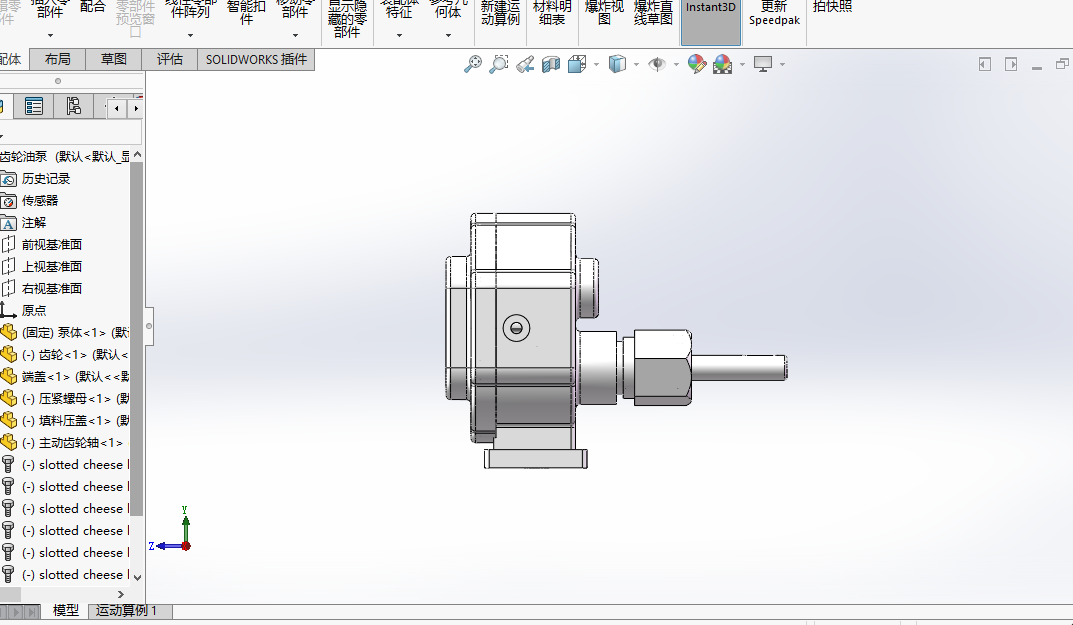The image size is (1073, 625).
Task: Open the View Settings monitor dropdown
Action: pyautogui.click(x=782, y=65)
